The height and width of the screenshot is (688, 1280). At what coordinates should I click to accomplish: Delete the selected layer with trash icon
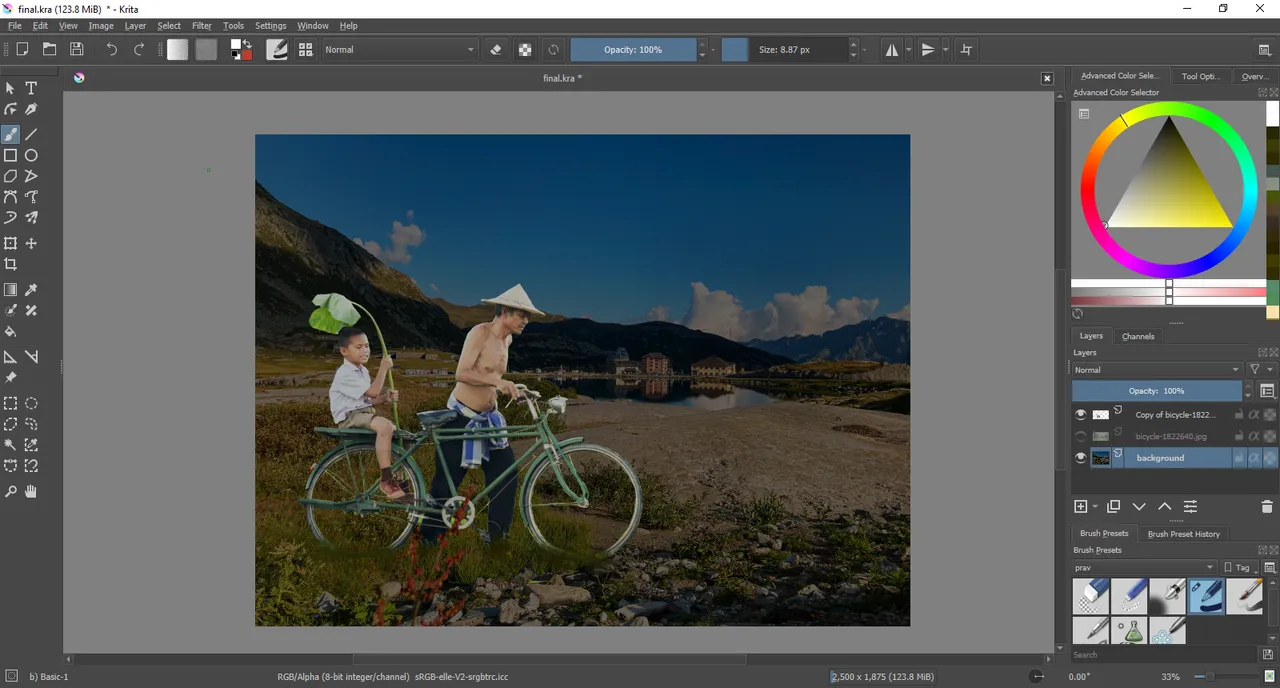pyautogui.click(x=1266, y=507)
